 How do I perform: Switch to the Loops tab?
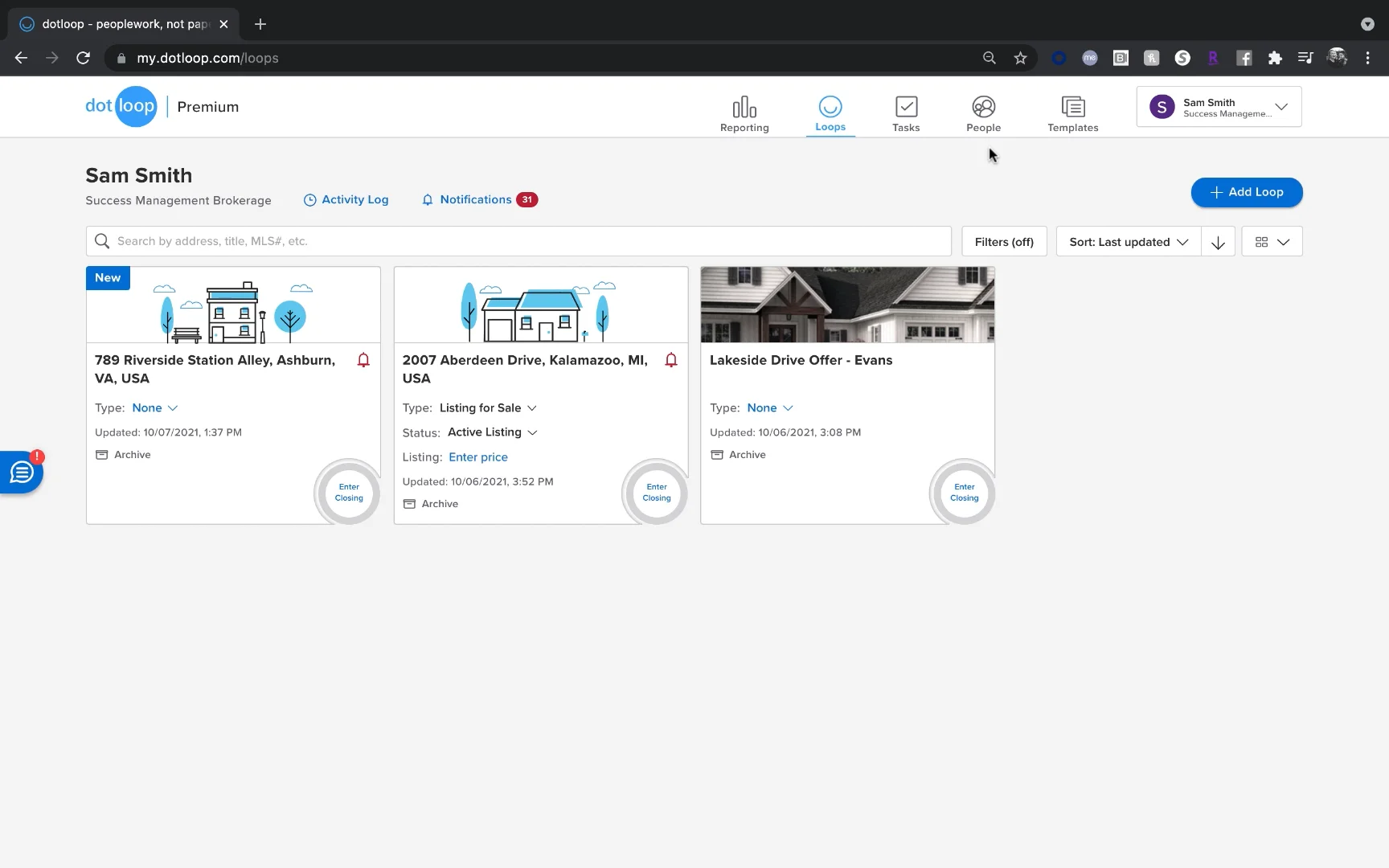(x=830, y=114)
